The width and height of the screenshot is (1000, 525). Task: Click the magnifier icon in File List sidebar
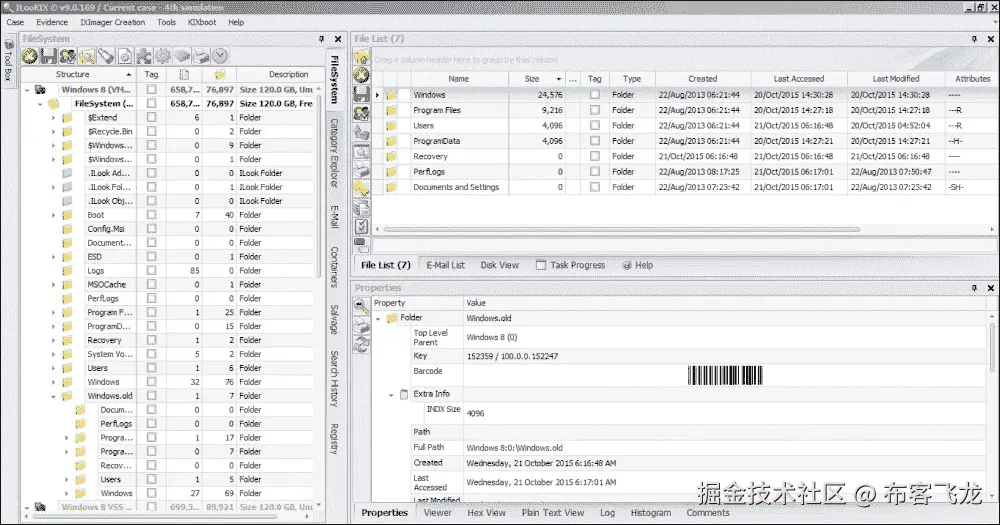362,151
